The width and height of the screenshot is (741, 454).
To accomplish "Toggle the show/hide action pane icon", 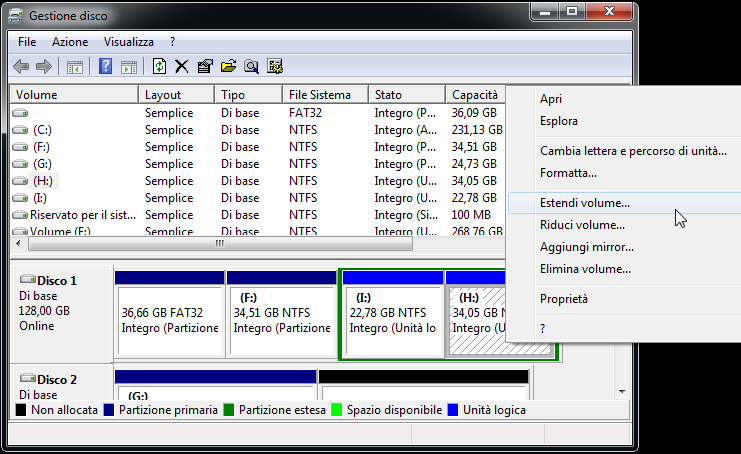I will (x=129, y=67).
